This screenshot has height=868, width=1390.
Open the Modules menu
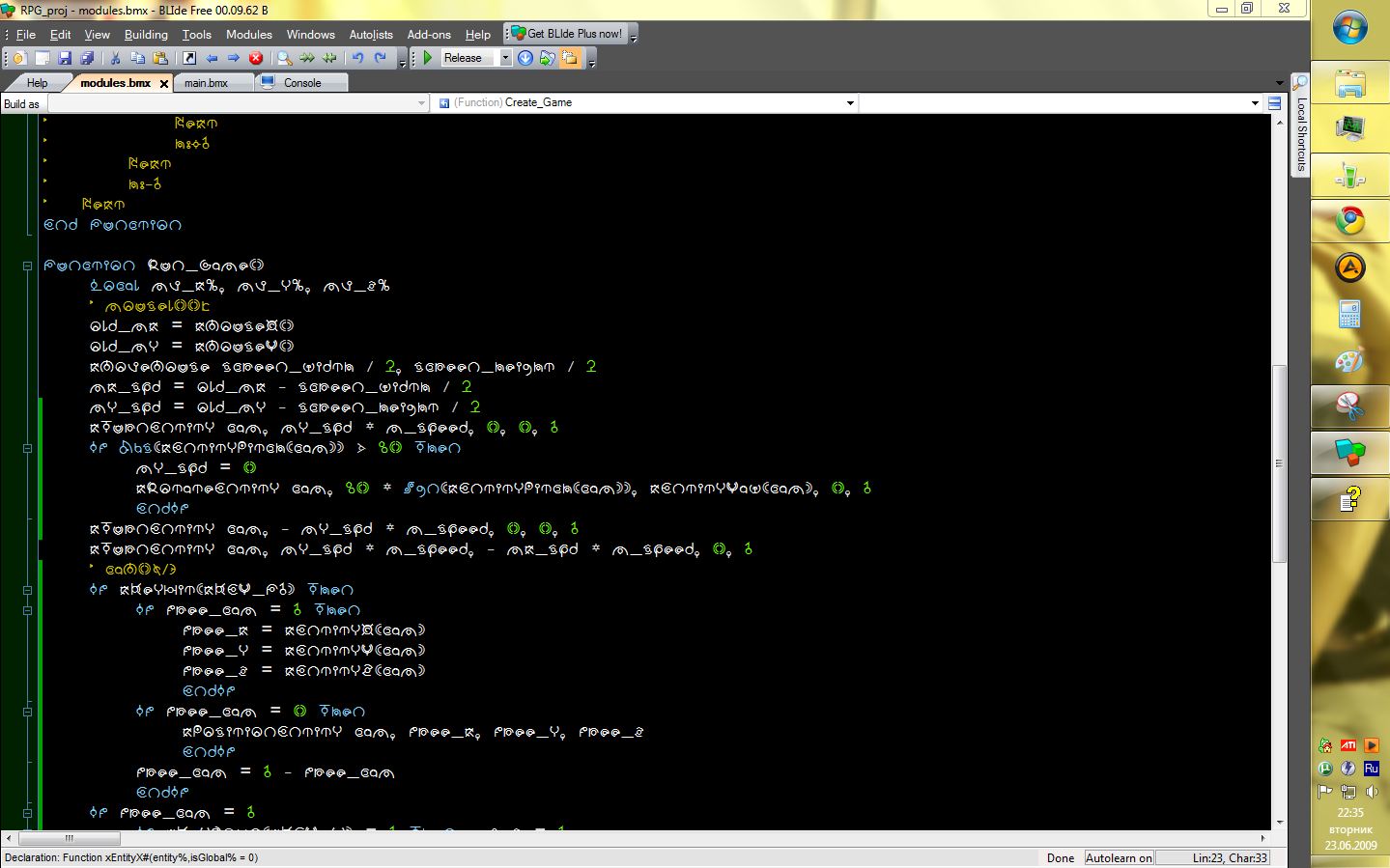(249, 34)
